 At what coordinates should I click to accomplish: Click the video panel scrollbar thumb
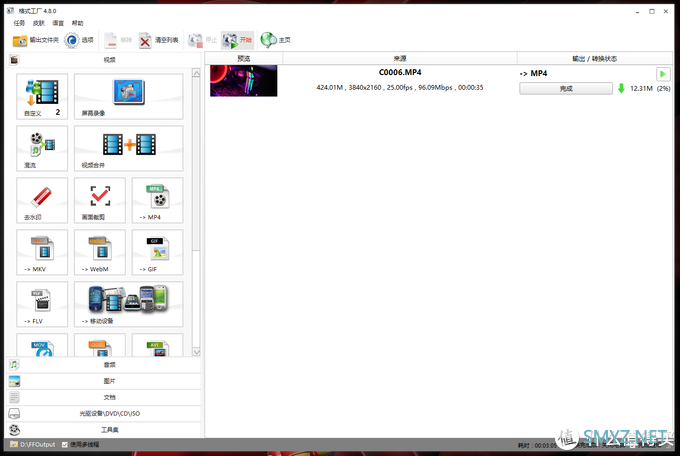click(x=196, y=164)
